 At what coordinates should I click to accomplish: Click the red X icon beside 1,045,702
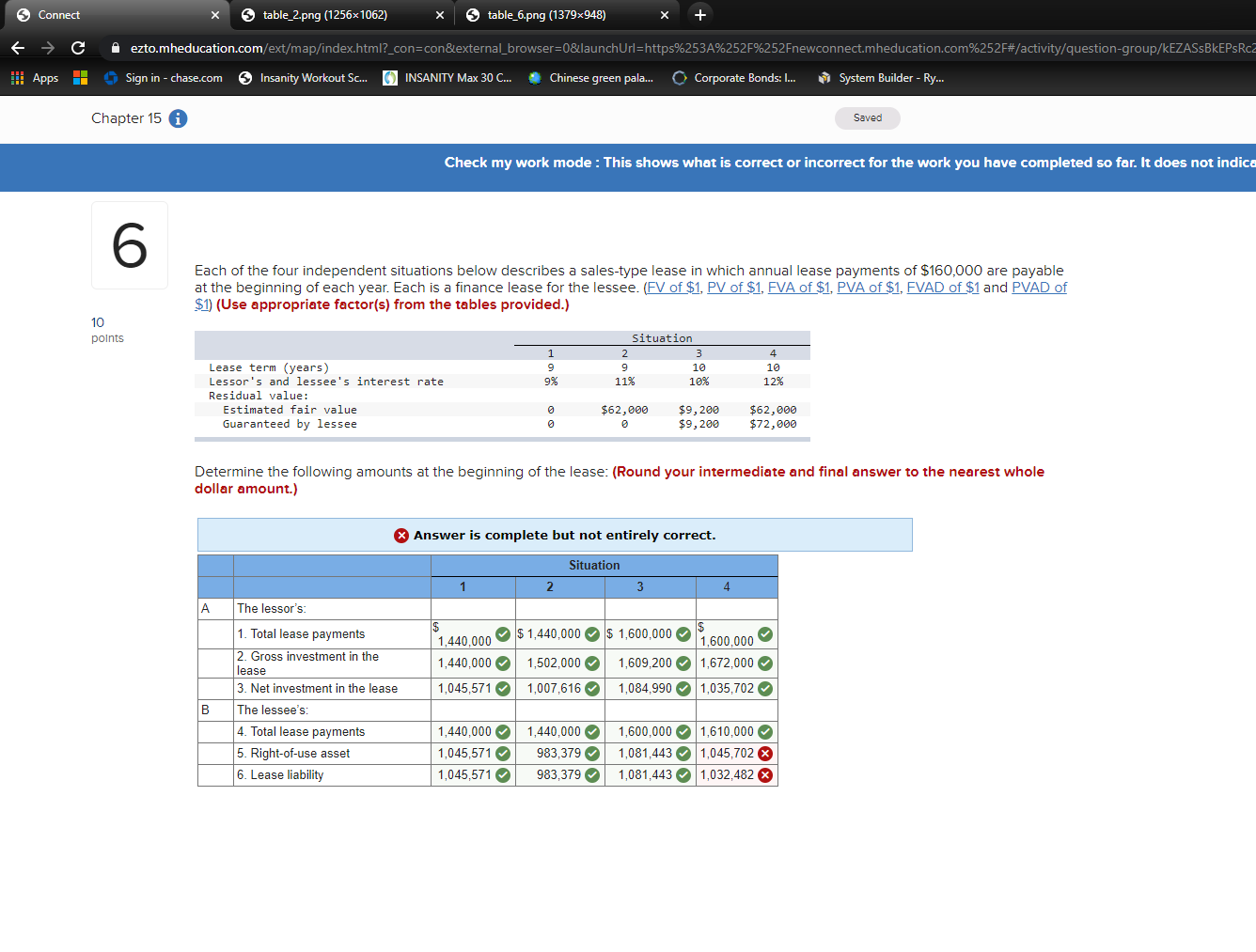pos(765,754)
